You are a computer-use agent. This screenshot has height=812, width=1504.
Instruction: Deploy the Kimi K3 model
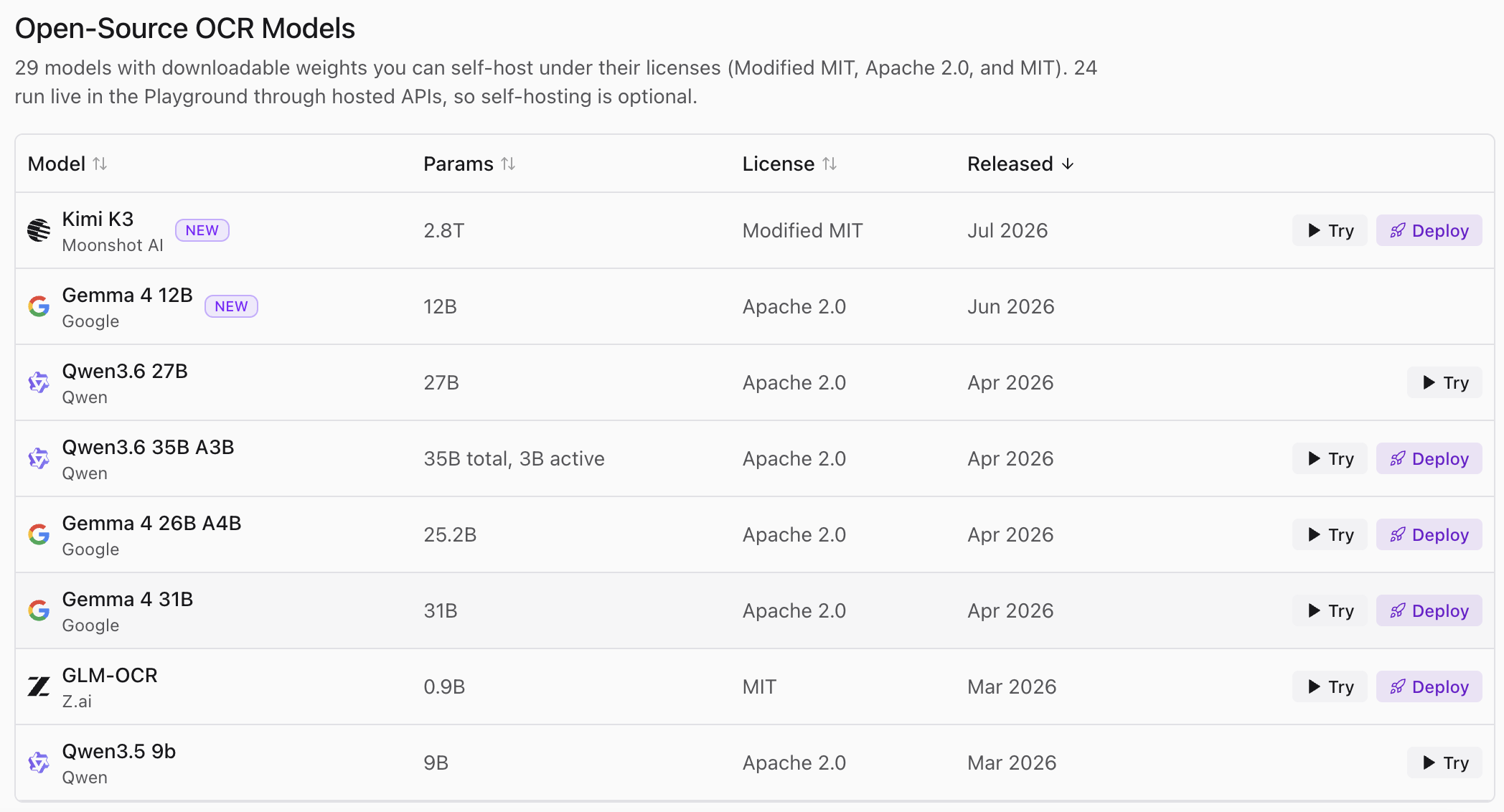(x=1429, y=230)
